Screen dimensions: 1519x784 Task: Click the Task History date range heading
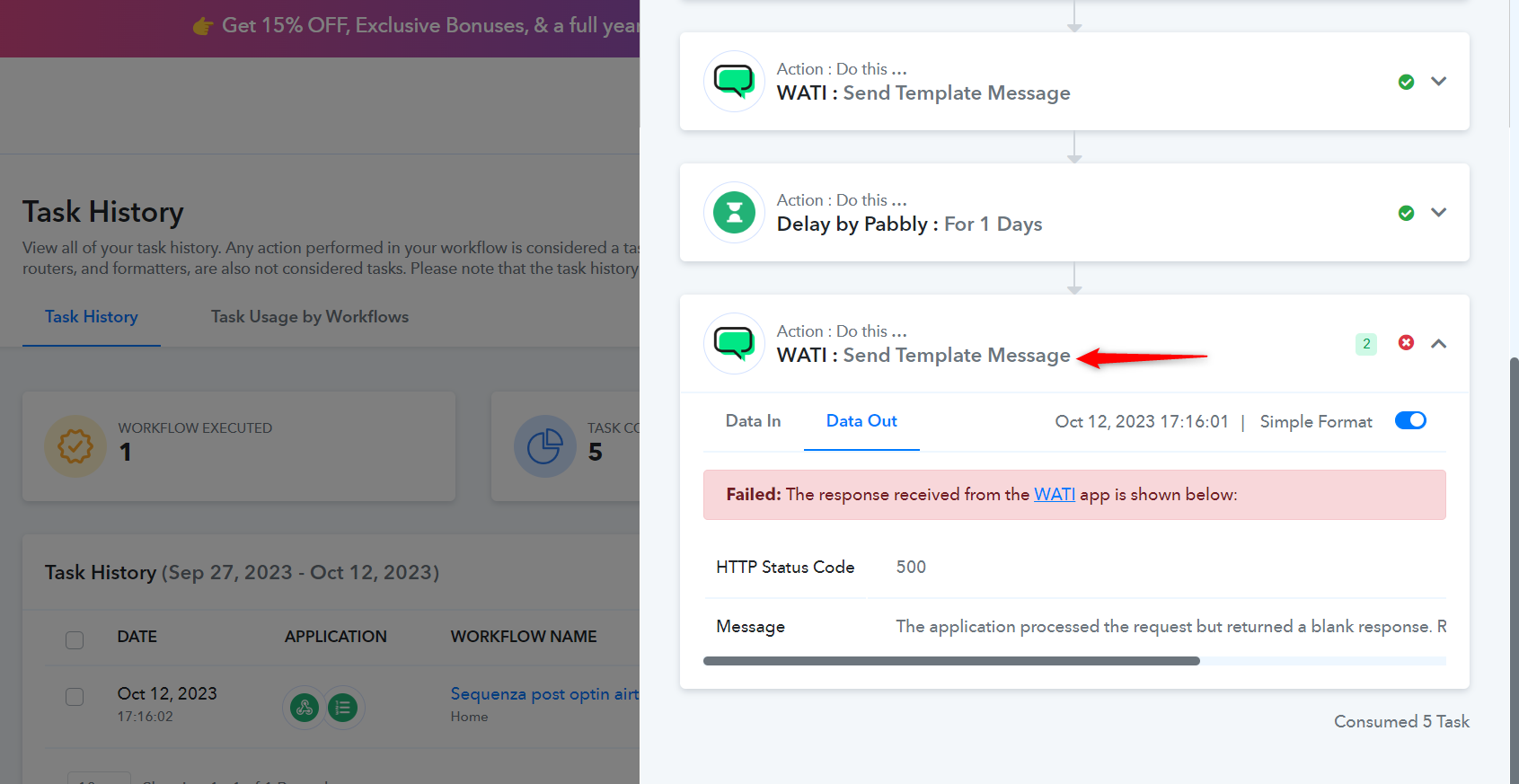tap(242, 573)
